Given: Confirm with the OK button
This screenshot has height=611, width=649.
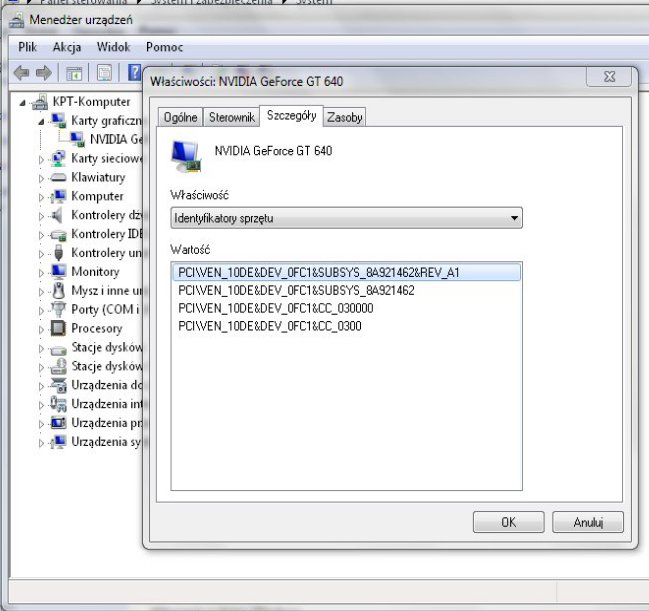Looking at the screenshot, I should coord(508,522).
